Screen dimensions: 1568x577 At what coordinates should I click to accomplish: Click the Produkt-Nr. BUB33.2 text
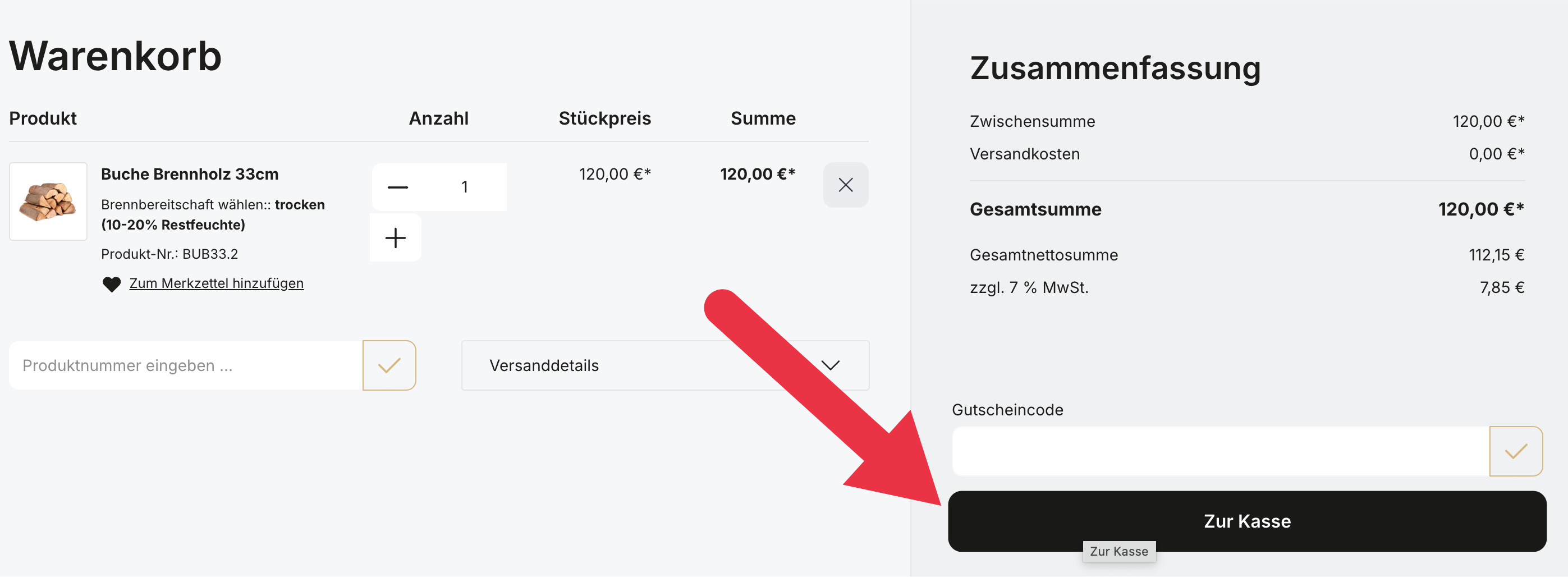point(169,254)
